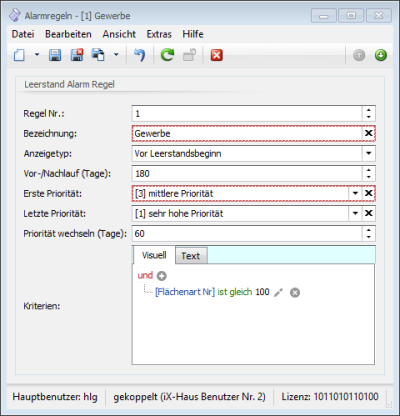Viewport: 400px width, 416px height.
Task: Open the Bearbeiten menu
Action: 68,34
